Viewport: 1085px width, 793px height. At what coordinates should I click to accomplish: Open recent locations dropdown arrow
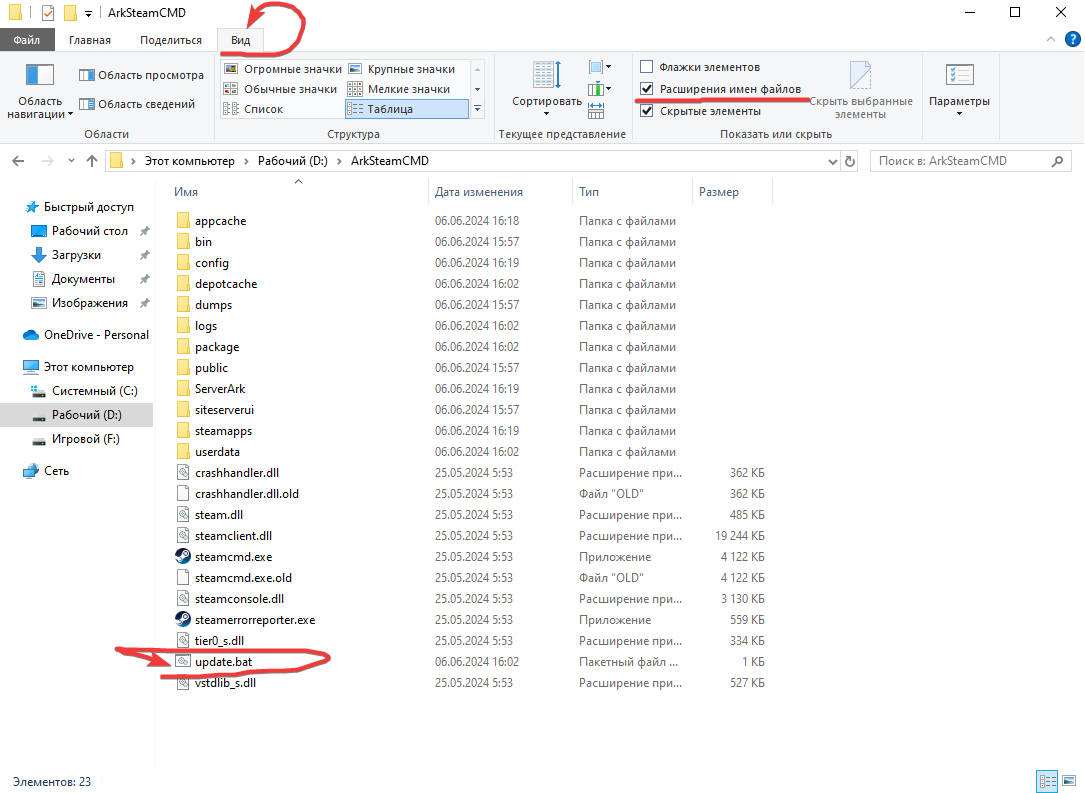pyautogui.click(x=71, y=161)
